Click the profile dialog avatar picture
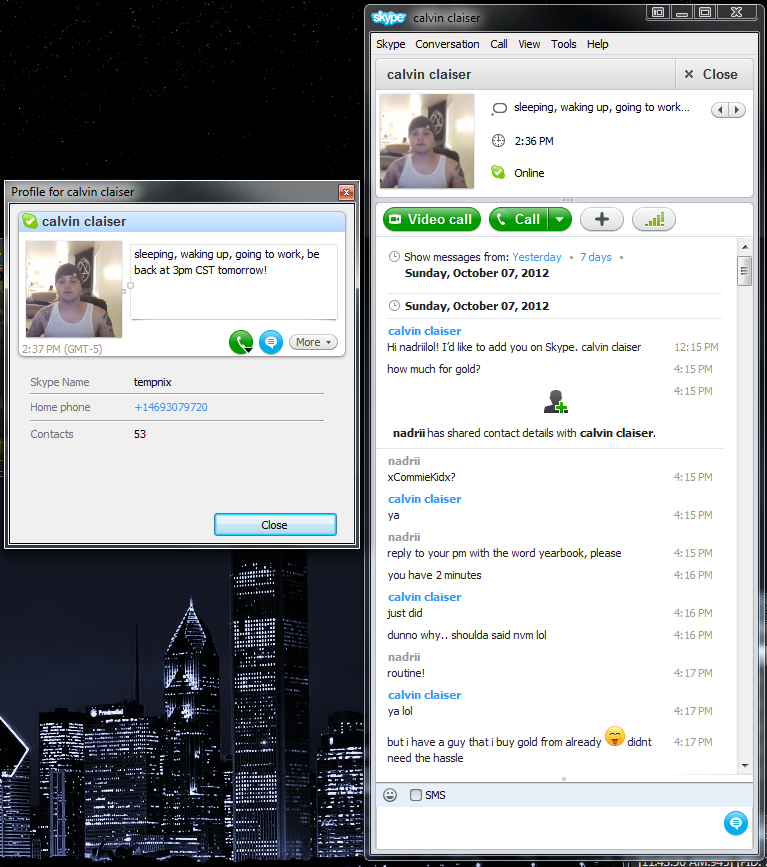This screenshot has height=867, width=767. tap(74, 289)
